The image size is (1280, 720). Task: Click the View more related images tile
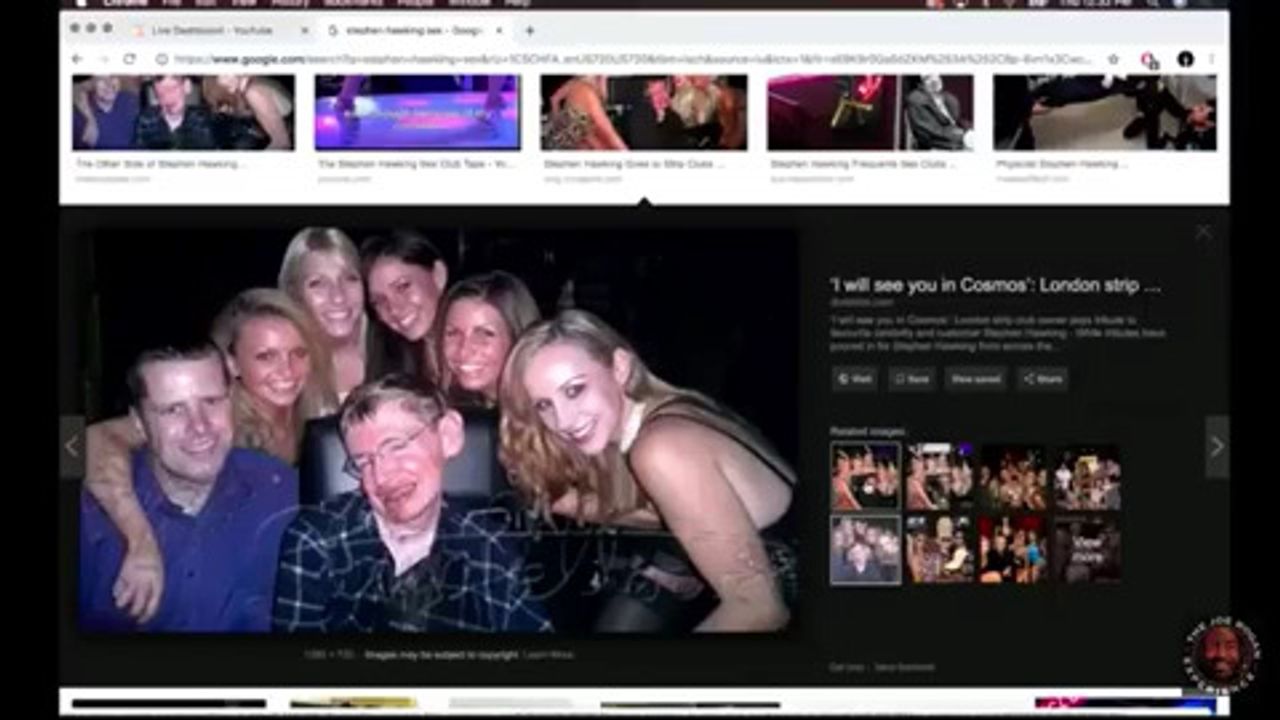click(1087, 549)
